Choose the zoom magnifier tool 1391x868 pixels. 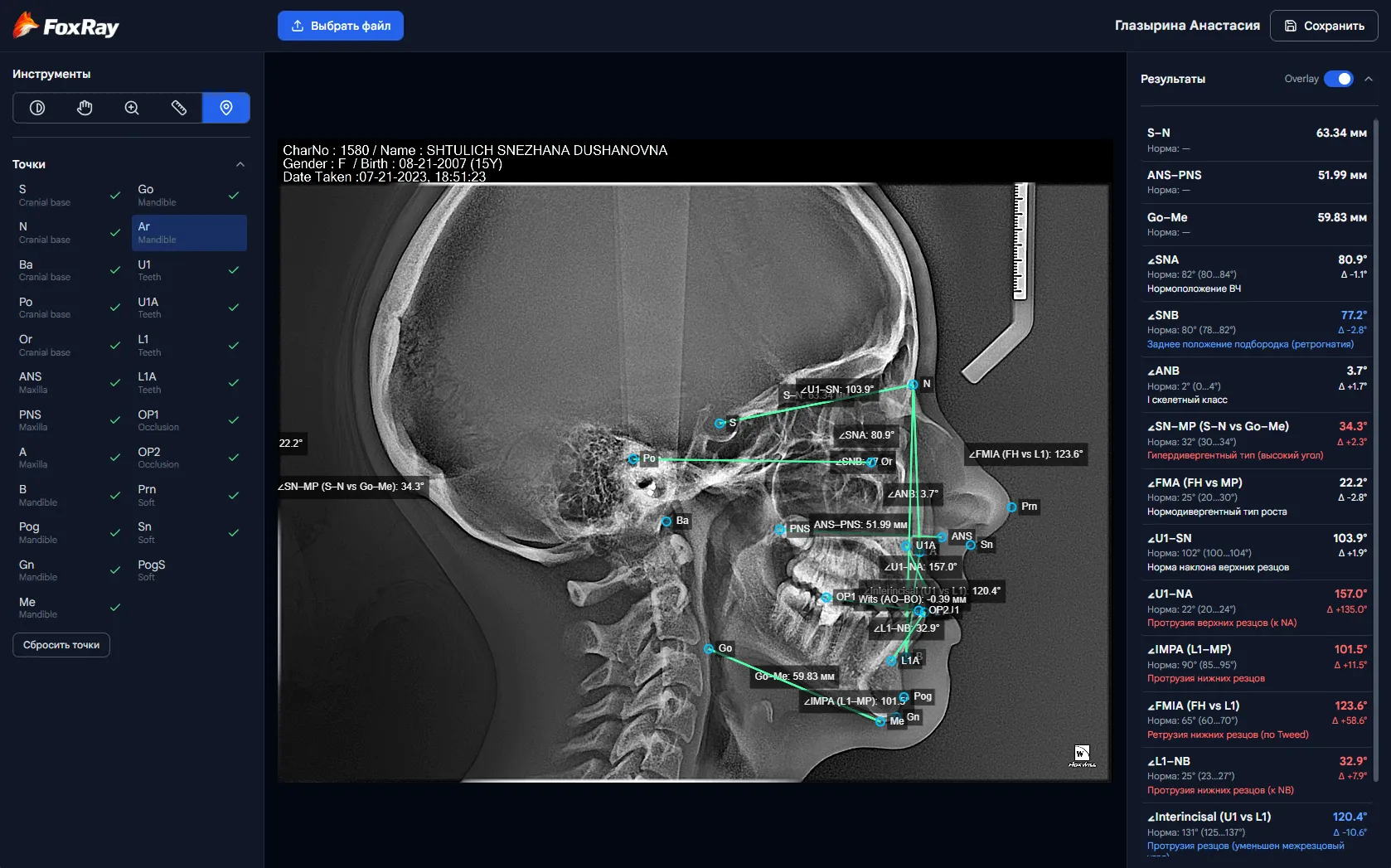[x=132, y=108]
